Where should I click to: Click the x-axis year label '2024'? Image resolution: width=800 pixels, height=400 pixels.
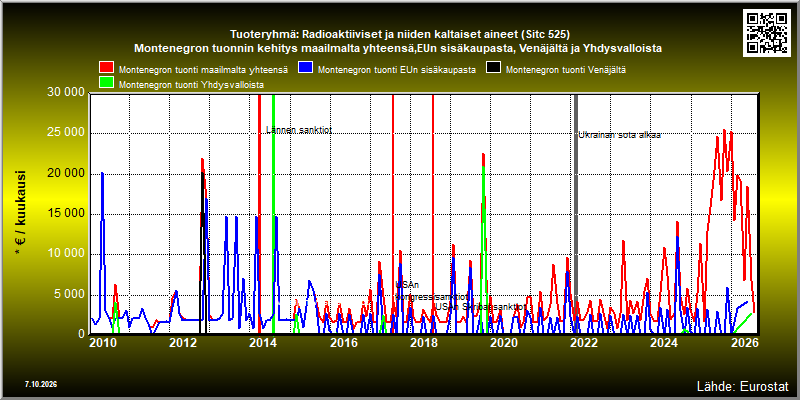[x=663, y=342]
